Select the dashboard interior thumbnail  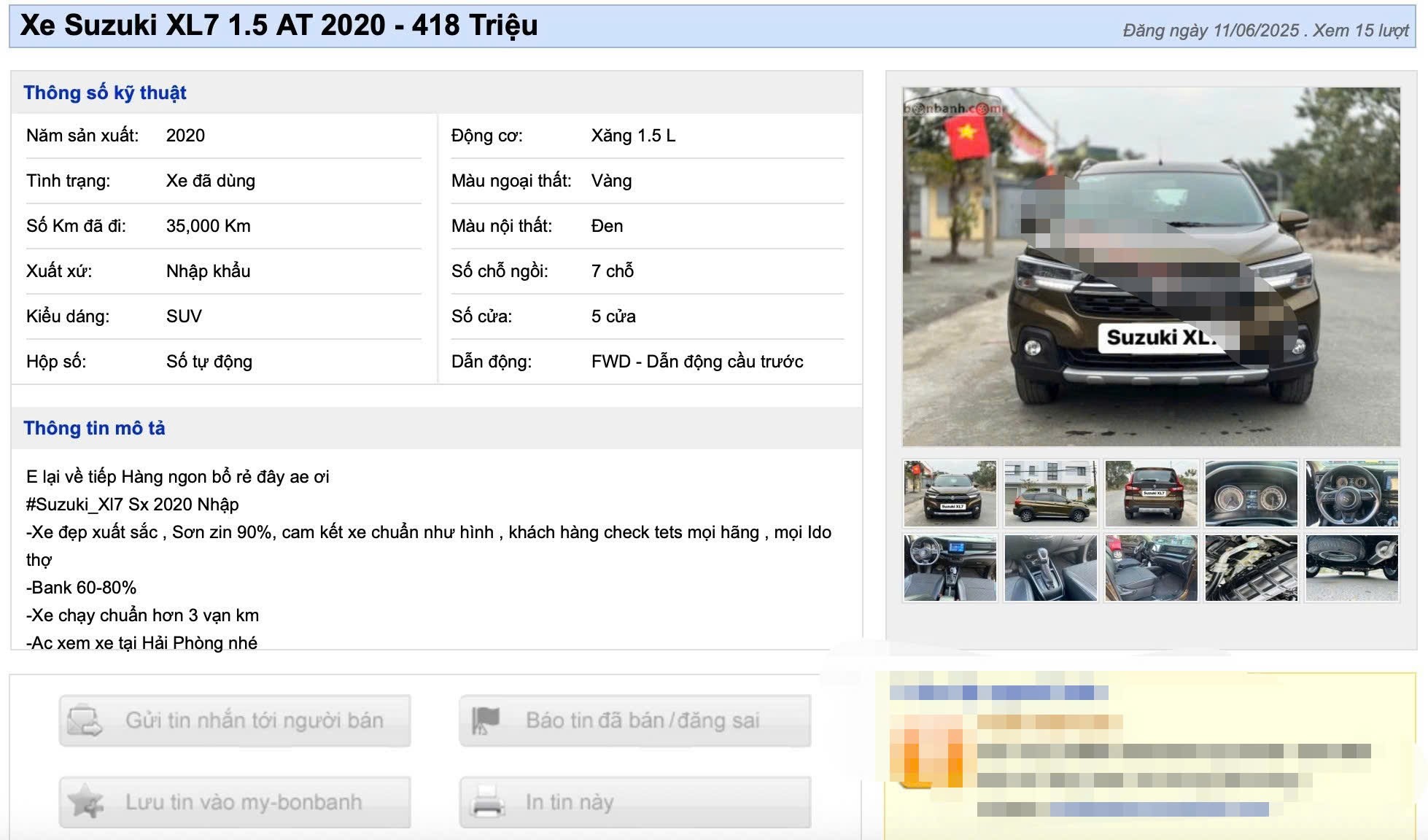coord(950,568)
